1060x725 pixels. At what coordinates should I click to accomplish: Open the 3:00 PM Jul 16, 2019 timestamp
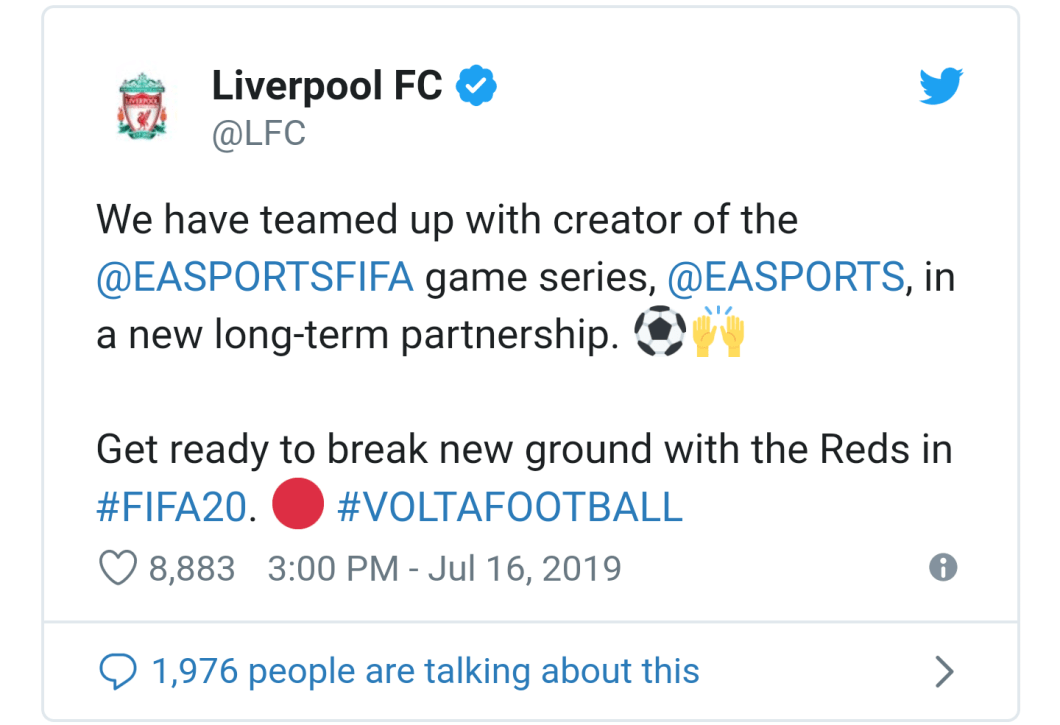pos(444,569)
